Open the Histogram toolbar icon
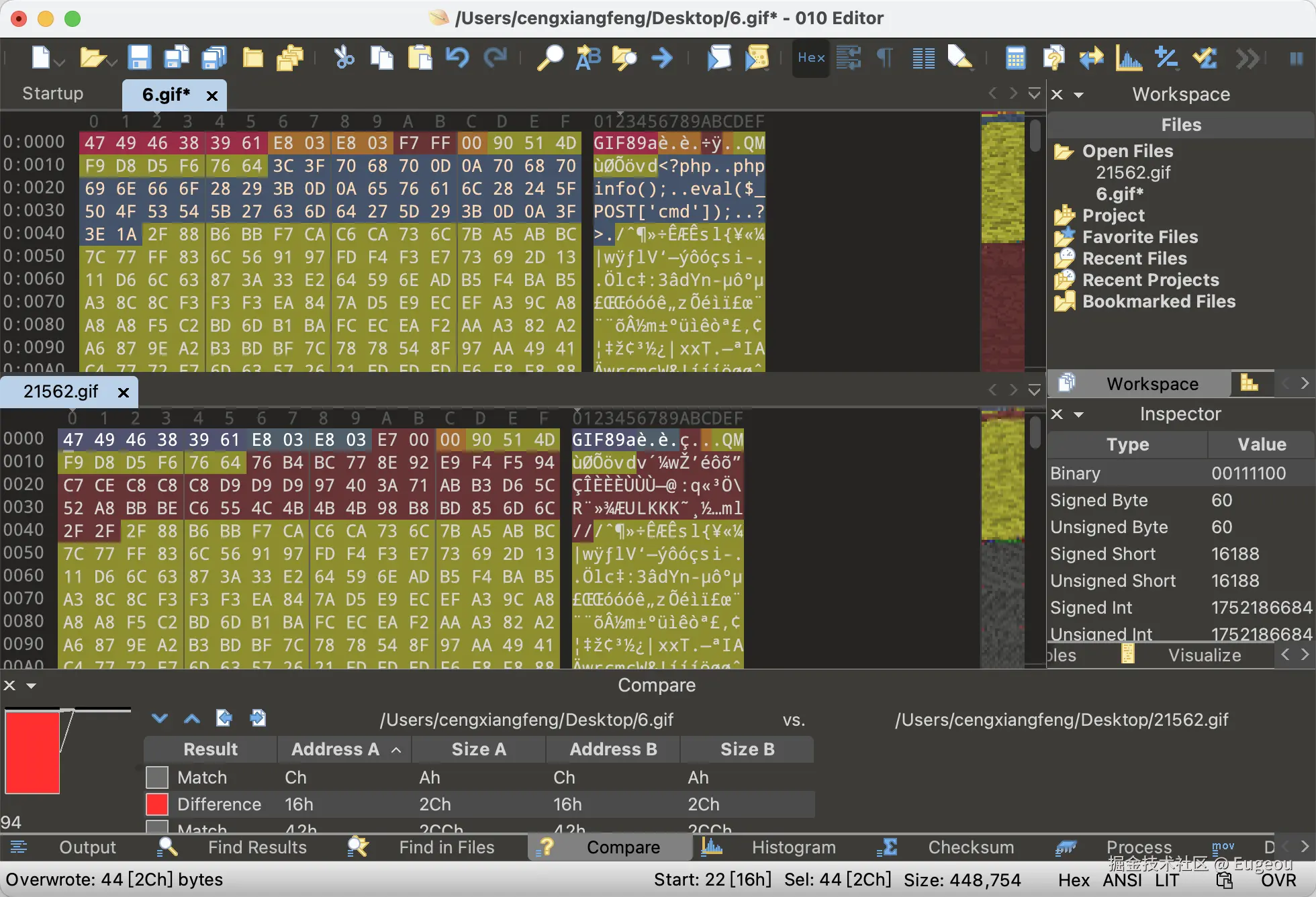This screenshot has width=1316, height=897. [1129, 58]
